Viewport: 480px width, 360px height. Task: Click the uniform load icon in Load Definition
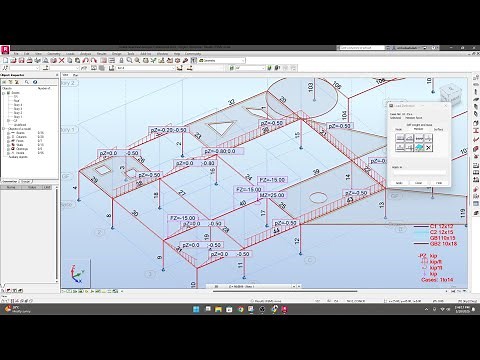pyautogui.click(x=400, y=138)
